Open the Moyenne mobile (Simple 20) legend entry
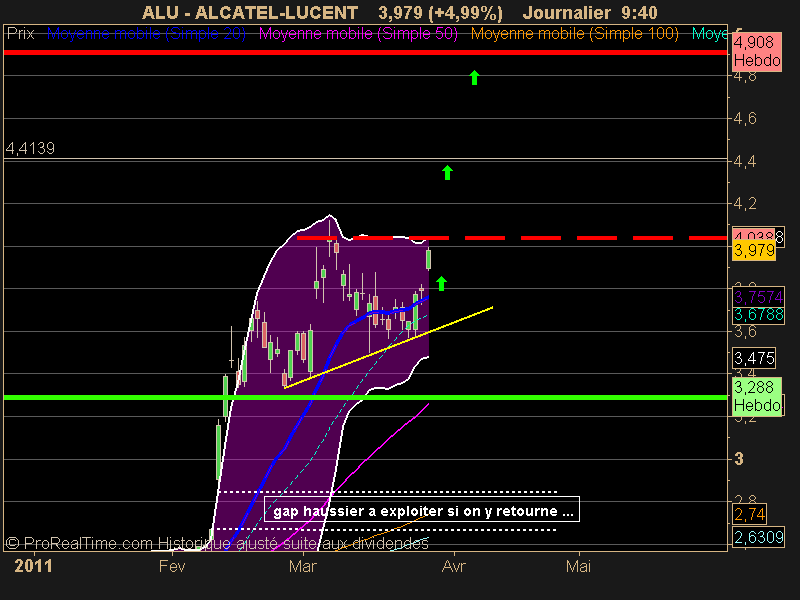800x600 pixels. click(x=146, y=34)
